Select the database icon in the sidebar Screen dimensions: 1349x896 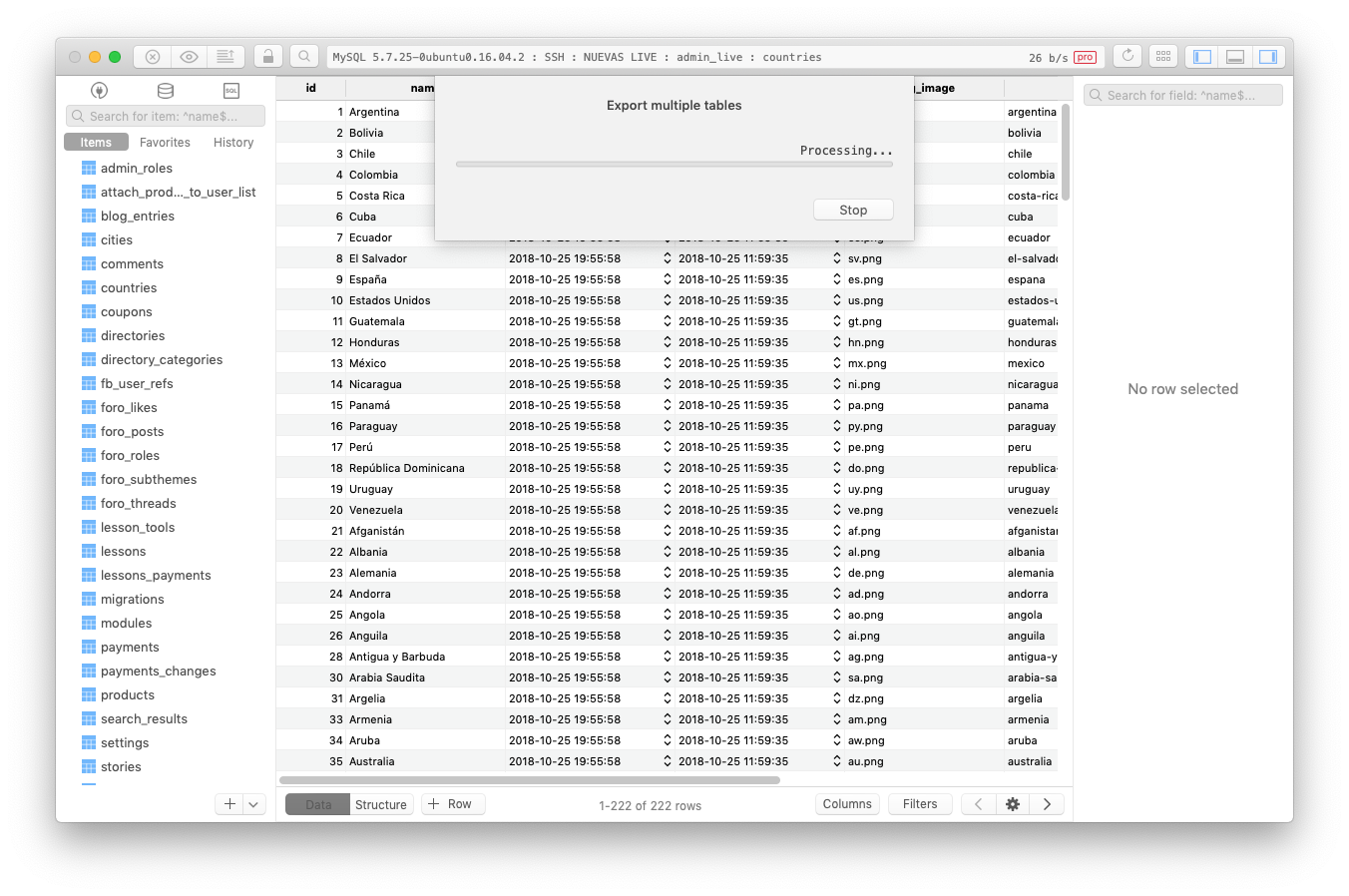click(165, 90)
